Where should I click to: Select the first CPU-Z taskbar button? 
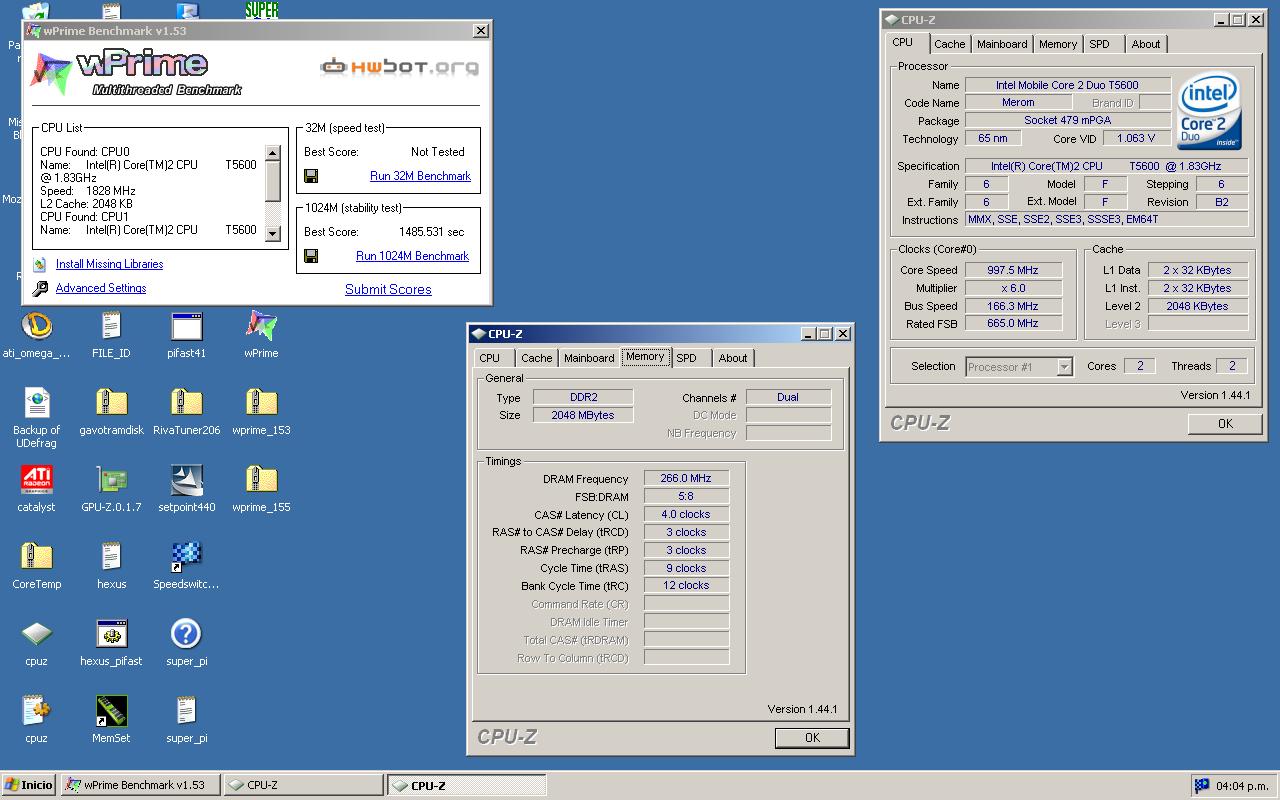pos(304,785)
